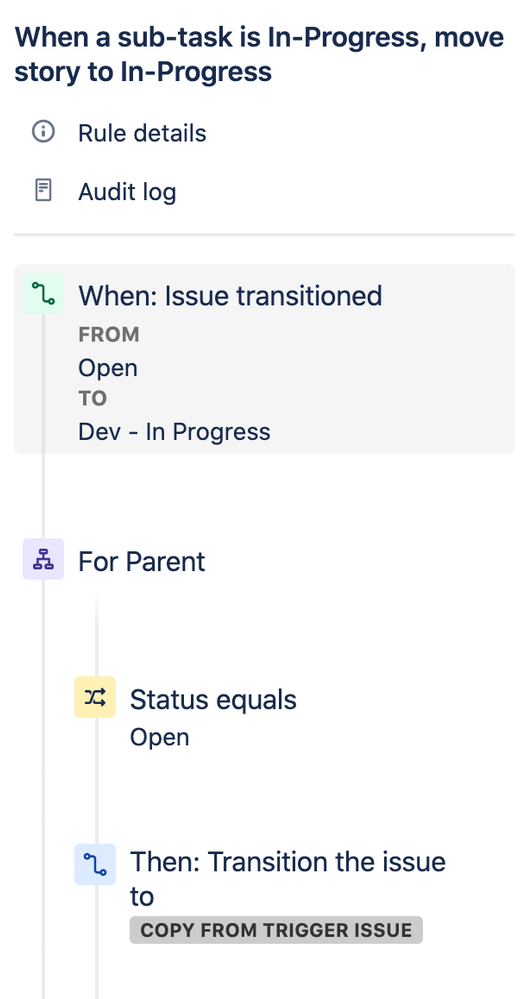The image size is (525, 999).
Task: Open the Audit log
Action: (127, 192)
